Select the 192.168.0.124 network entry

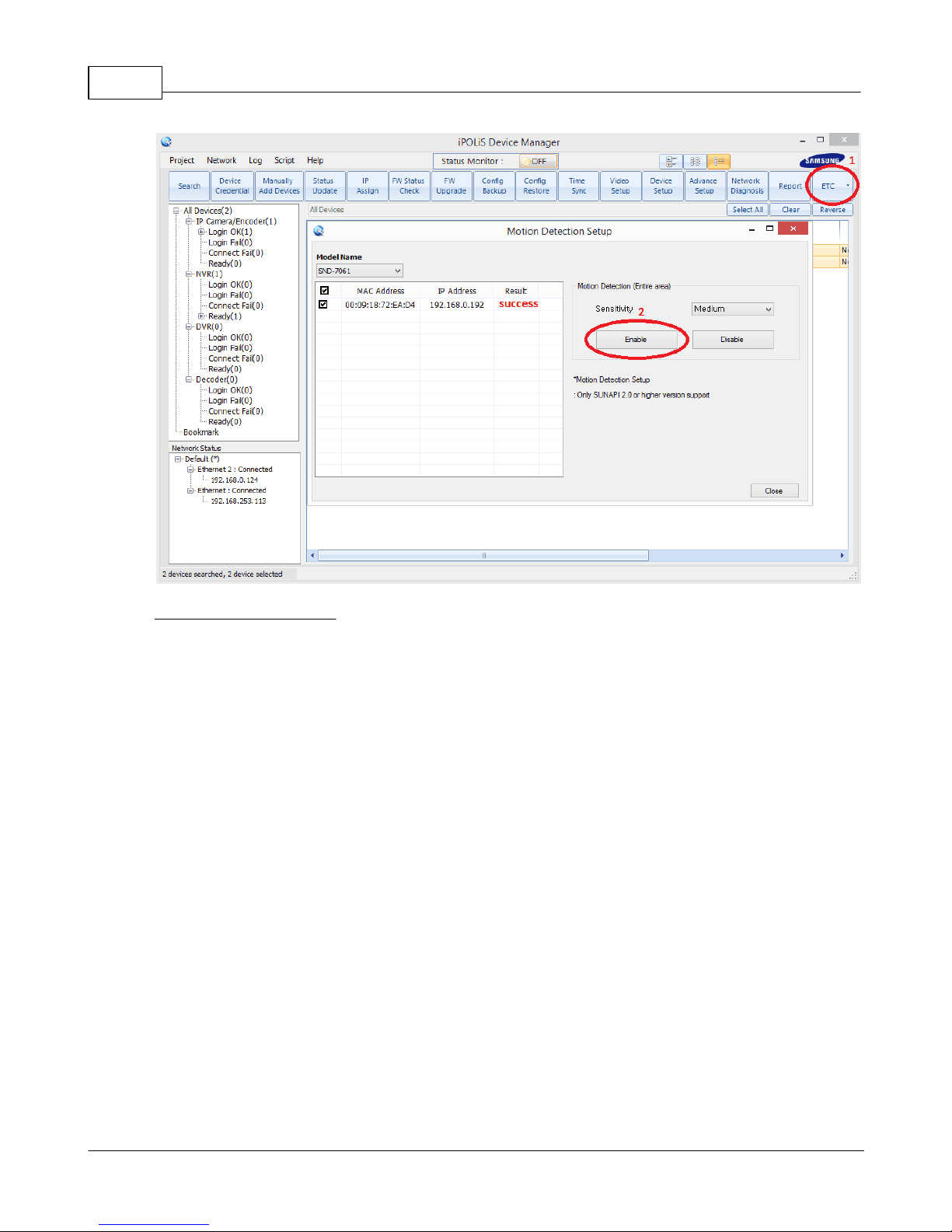235,480
